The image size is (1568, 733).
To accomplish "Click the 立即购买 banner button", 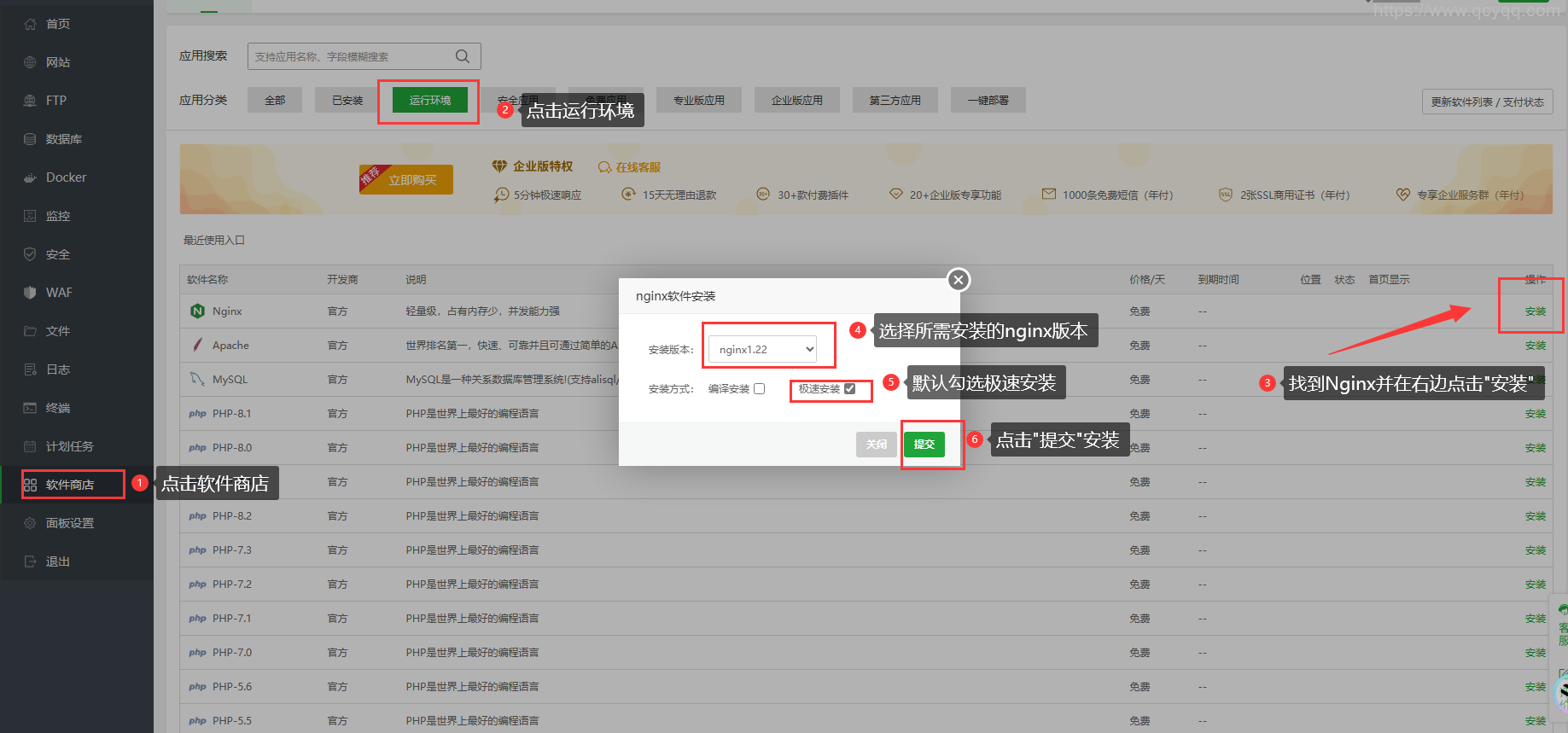I will (412, 180).
